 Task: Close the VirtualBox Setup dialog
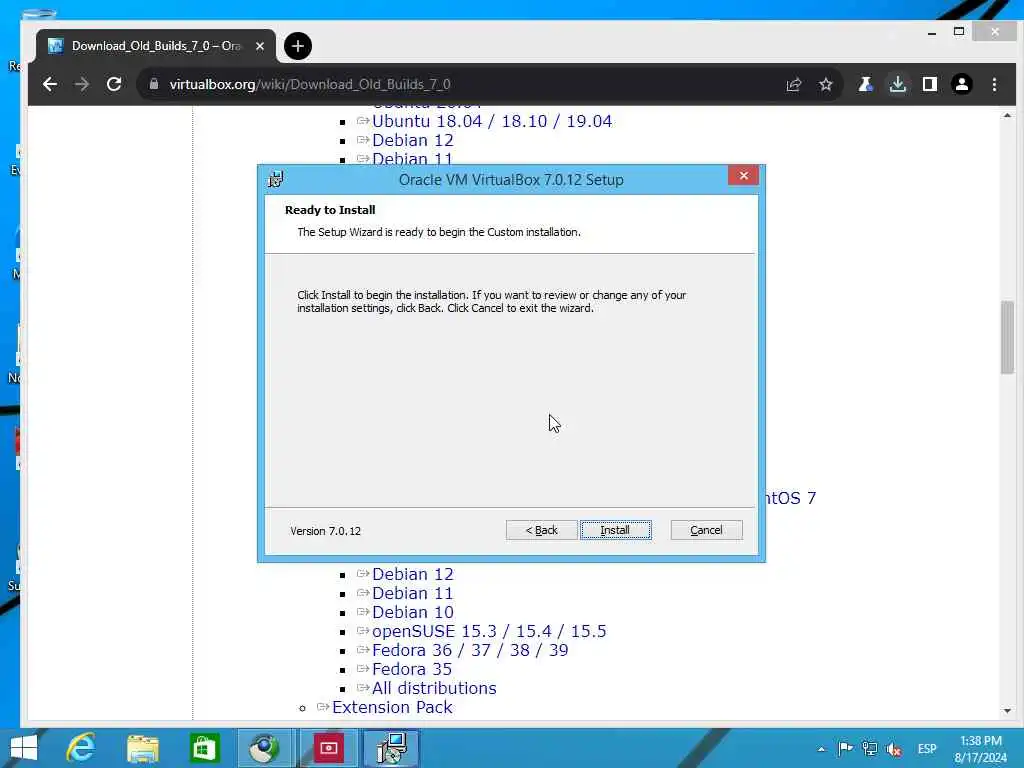743,176
